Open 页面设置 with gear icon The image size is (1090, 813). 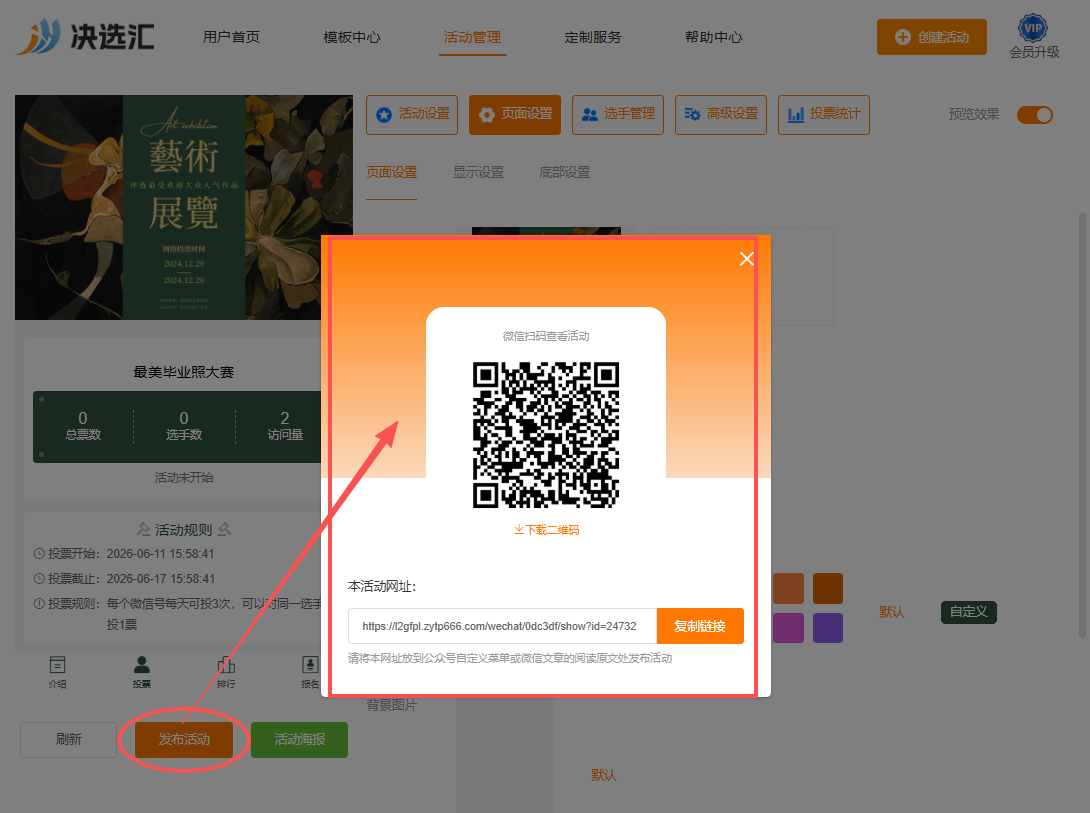(x=515, y=115)
